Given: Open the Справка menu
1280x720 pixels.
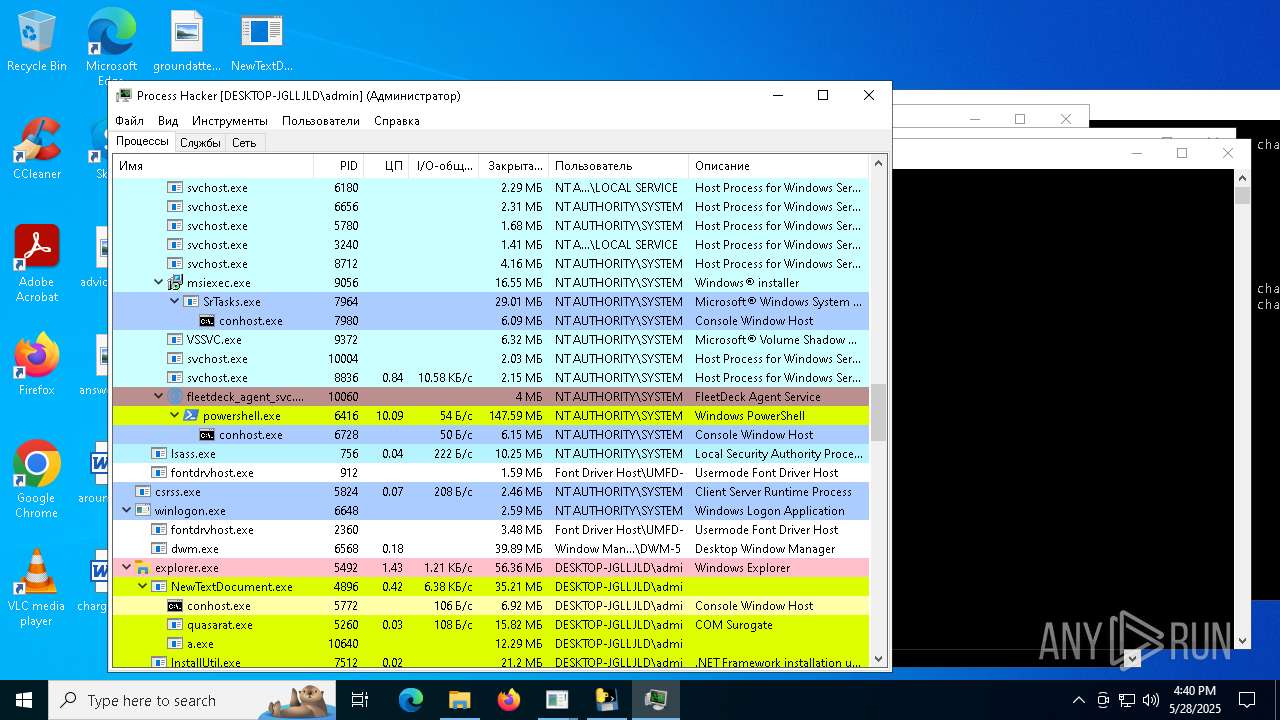Looking at the screenshot, I should tap(397, 121).
